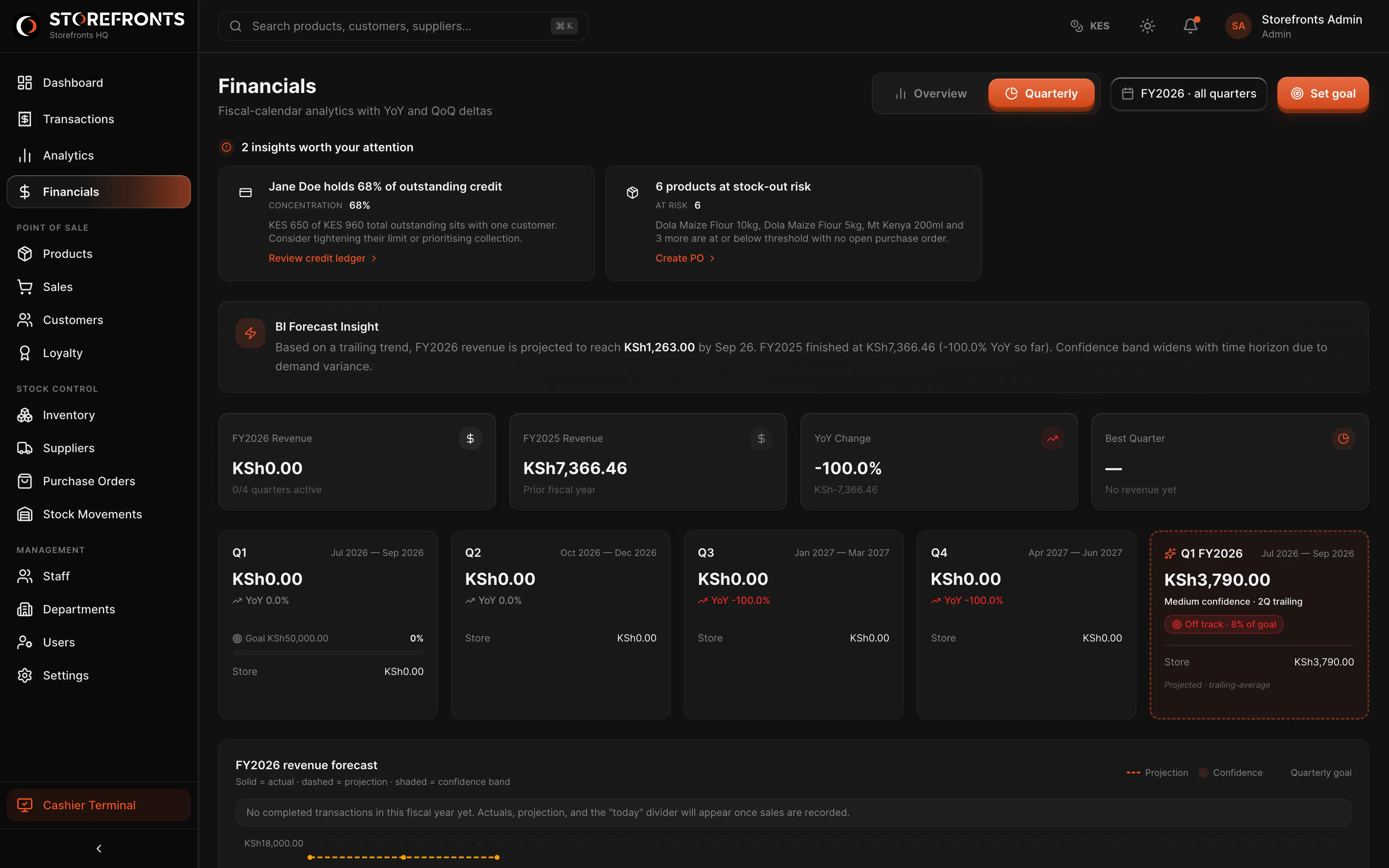
Task: Click the Q1 quarter card title
Action: tap(239, 553)
